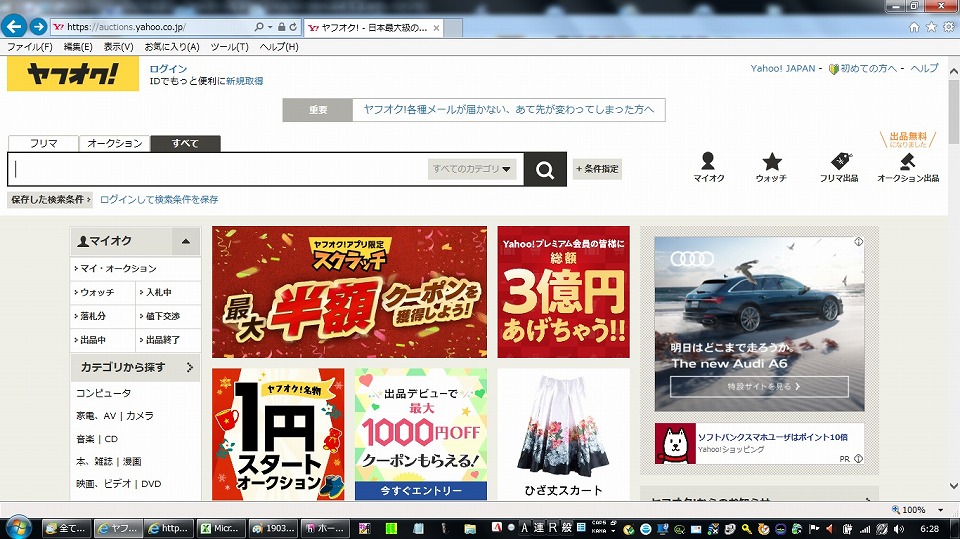This screenshot has height=539, width=960.
Task: Click the ヤフオク! logo
Action: 73,74
